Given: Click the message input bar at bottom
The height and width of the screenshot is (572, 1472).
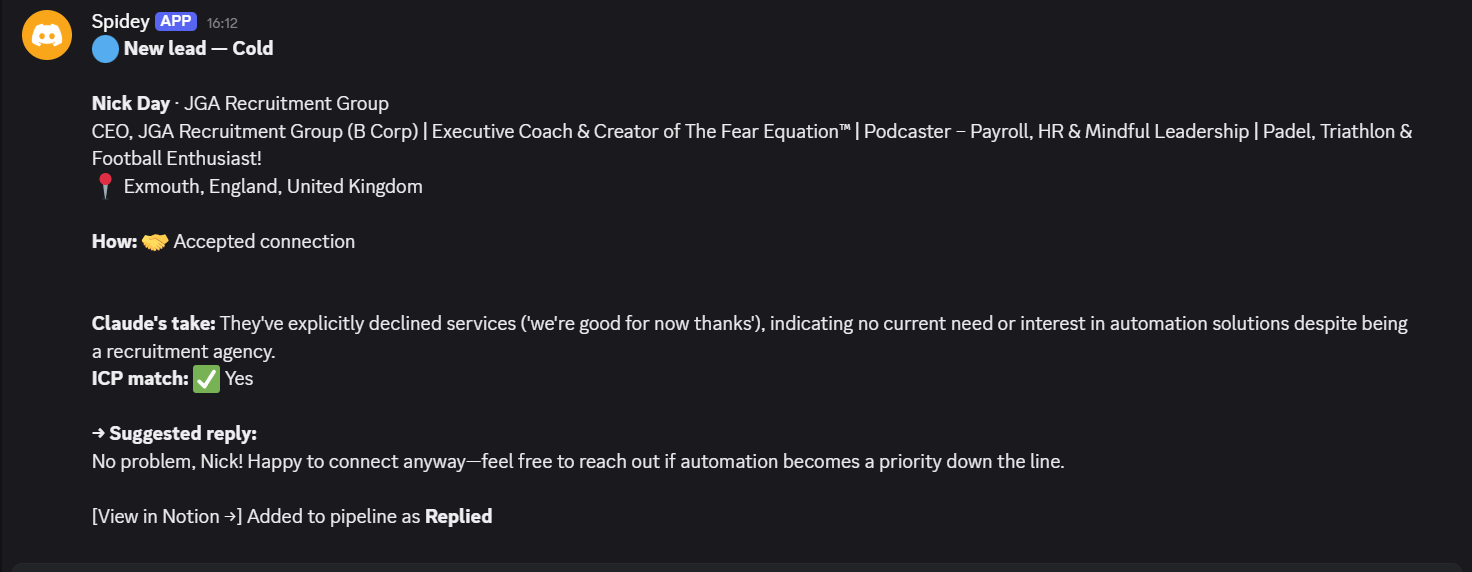Looking at the screenshot, I should pos(736,566).
